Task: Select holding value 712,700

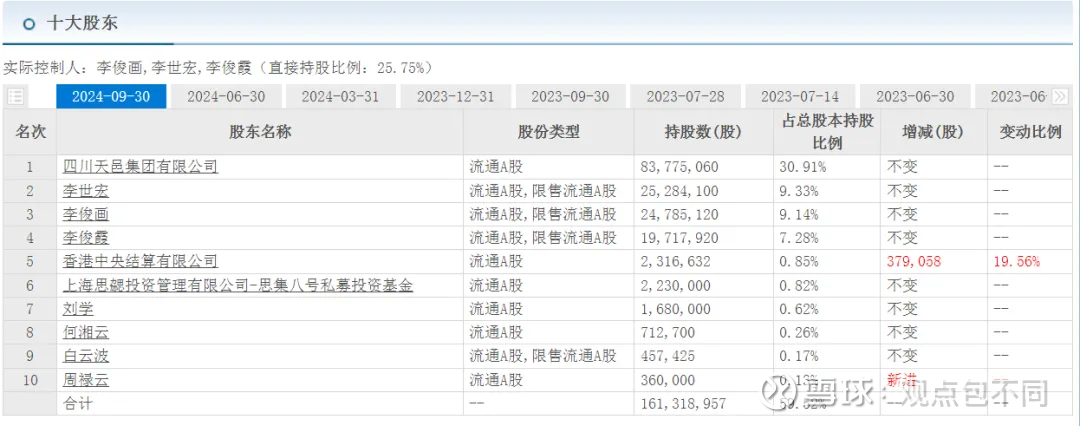Action: [x=668, y=333]
